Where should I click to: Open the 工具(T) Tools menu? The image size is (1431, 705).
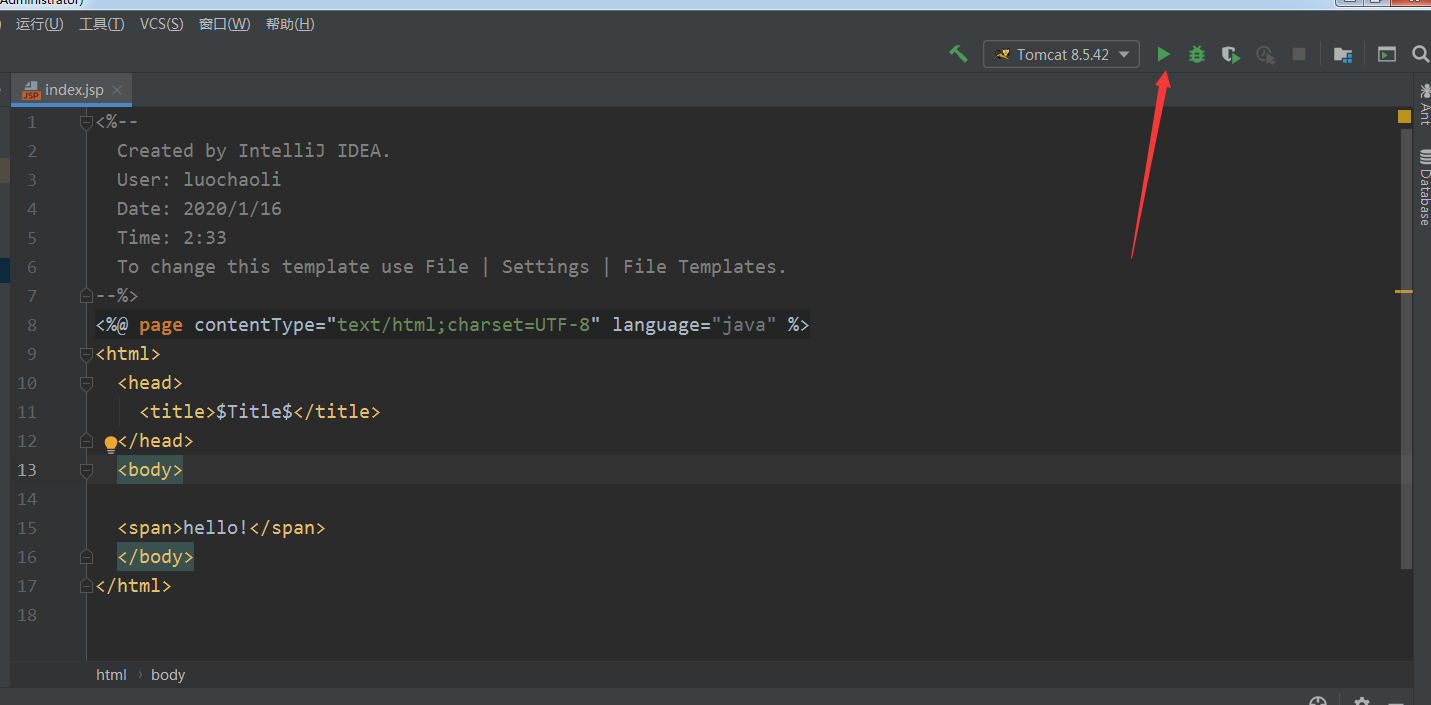pos(102,24)
